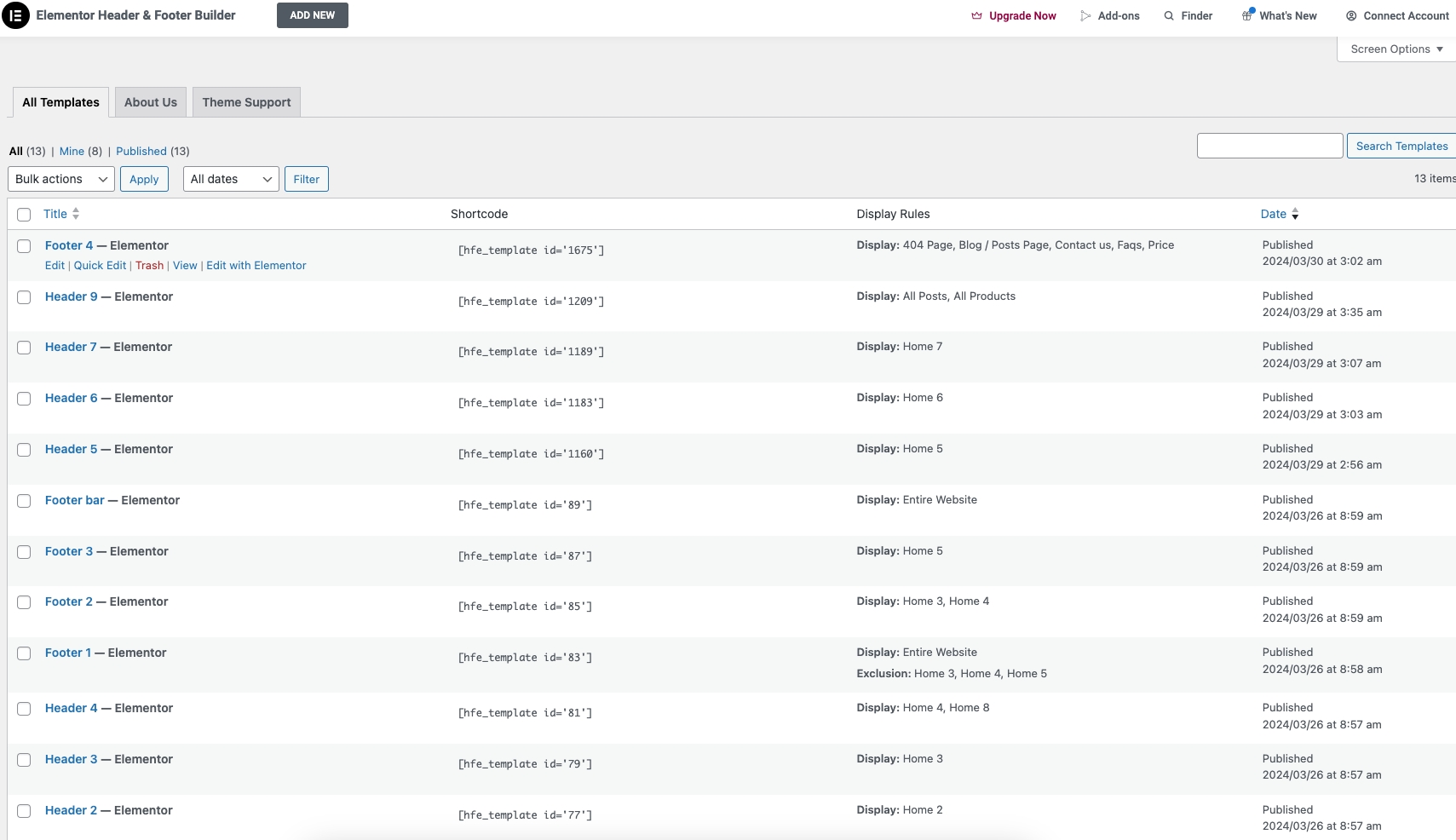This screenshot has width=1456, height=840.
Task: Focus the template search input field
Action: coord(1269,146)
